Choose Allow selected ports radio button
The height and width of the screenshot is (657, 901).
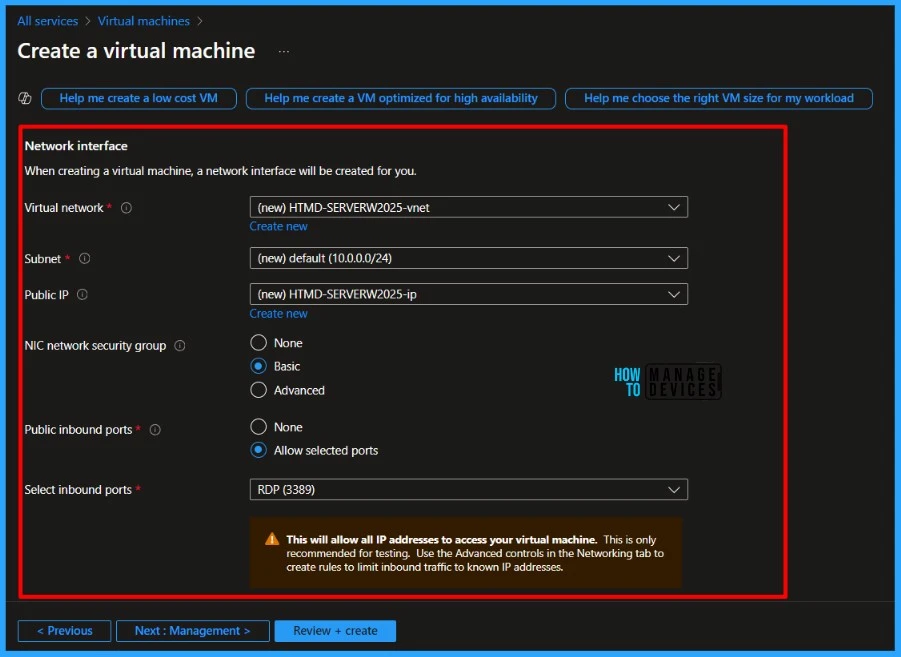tap(259, 451)
